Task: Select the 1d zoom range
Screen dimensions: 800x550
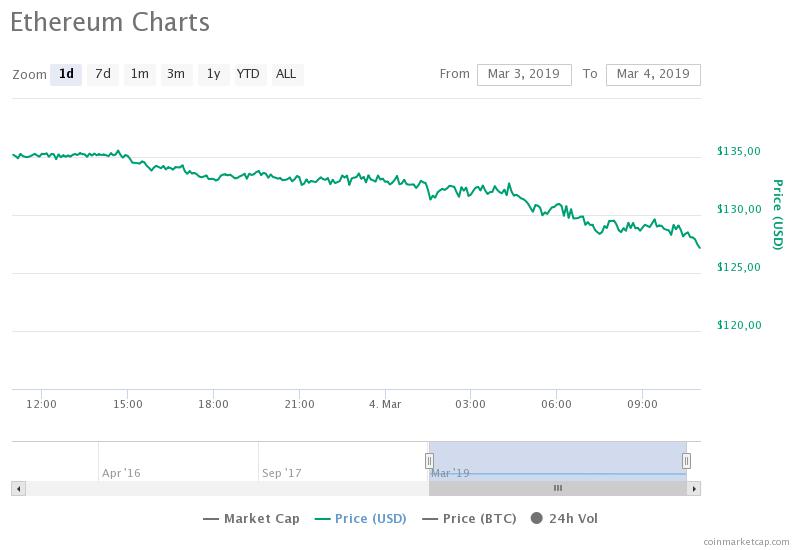Action: click(66, 74)
